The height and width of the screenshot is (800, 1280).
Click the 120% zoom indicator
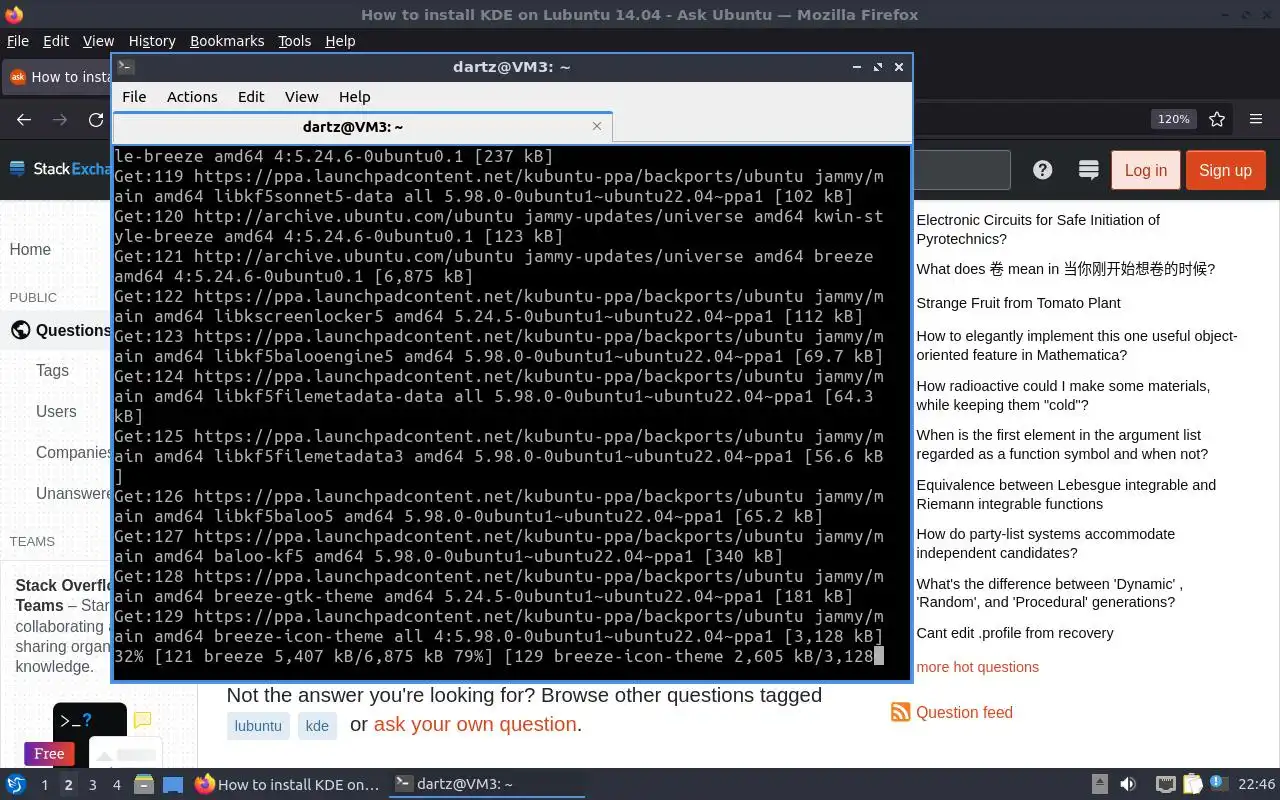pos(1174,119)
